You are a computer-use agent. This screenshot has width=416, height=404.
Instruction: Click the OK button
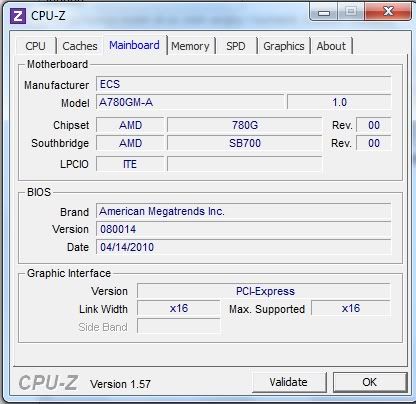[x=370, y=382]
